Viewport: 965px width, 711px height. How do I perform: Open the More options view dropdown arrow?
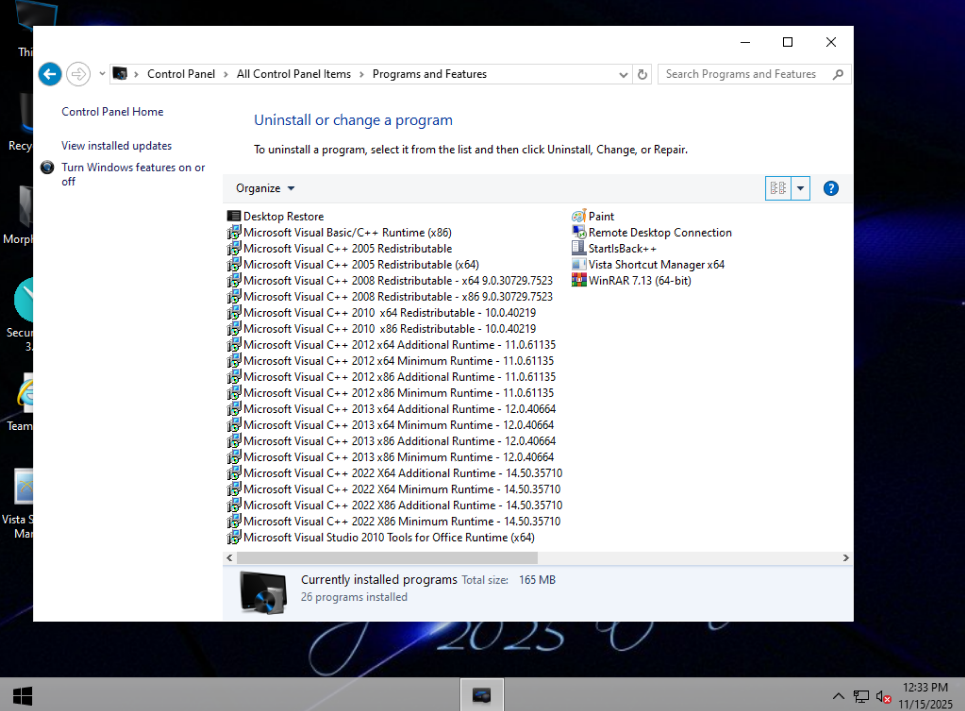click(x=800, y=188)
